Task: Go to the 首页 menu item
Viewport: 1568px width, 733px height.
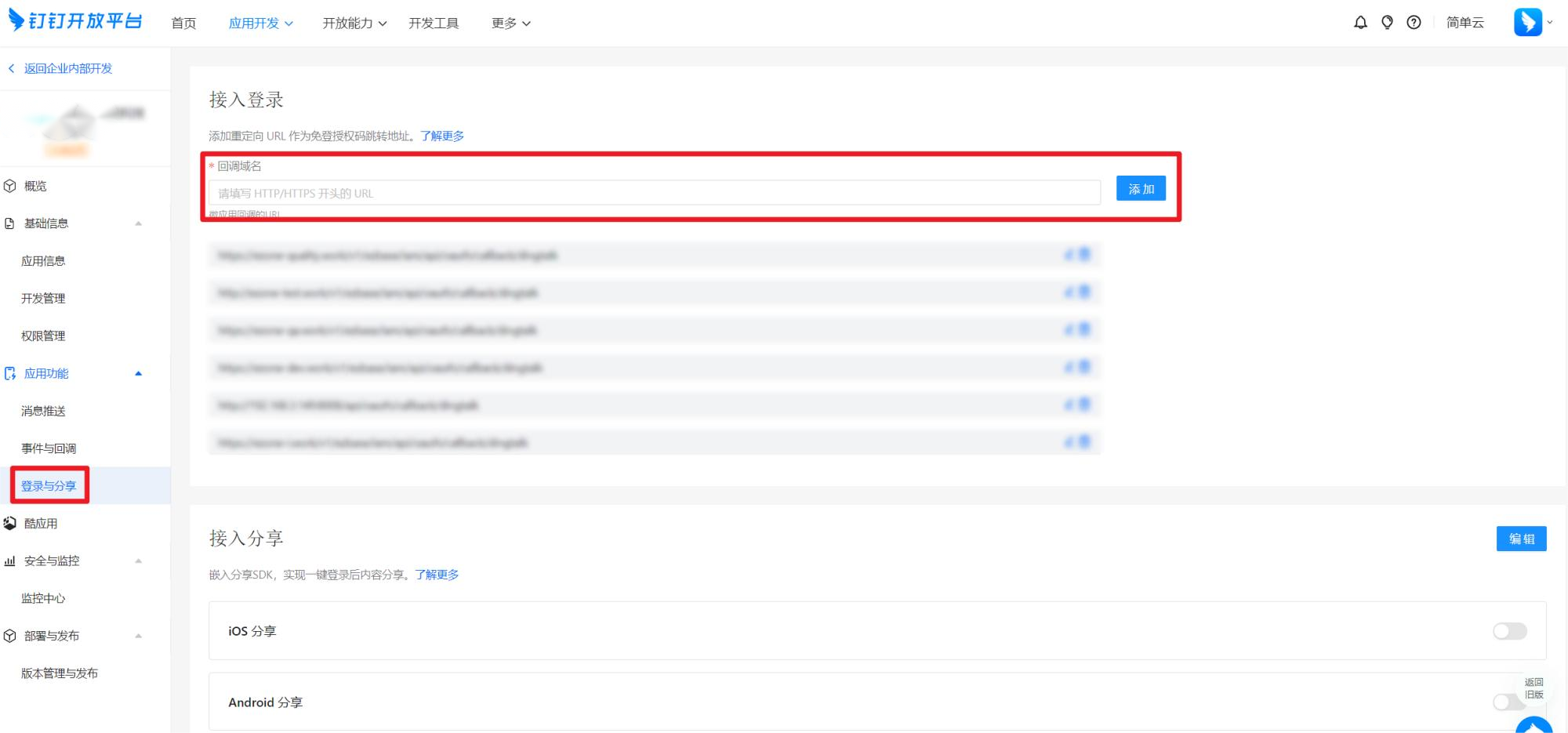Action: (183, 24)
